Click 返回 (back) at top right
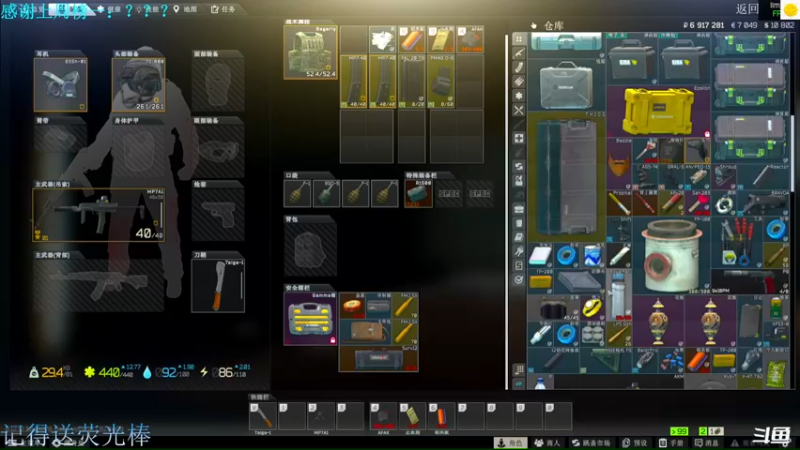Viewport: 800px width, 450px height. pos(747,9)
